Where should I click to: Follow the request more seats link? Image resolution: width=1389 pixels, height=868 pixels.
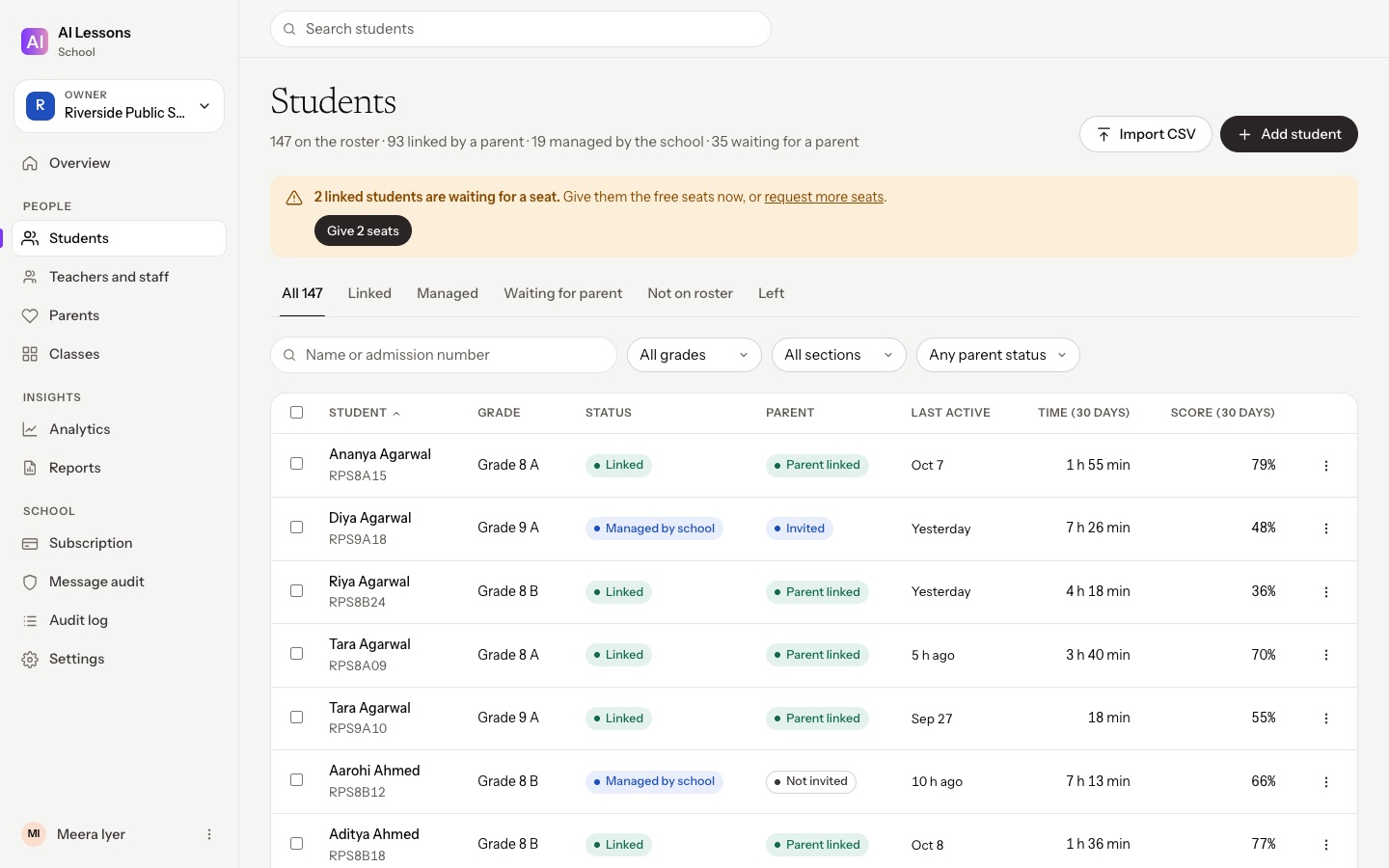click(824, 197)
